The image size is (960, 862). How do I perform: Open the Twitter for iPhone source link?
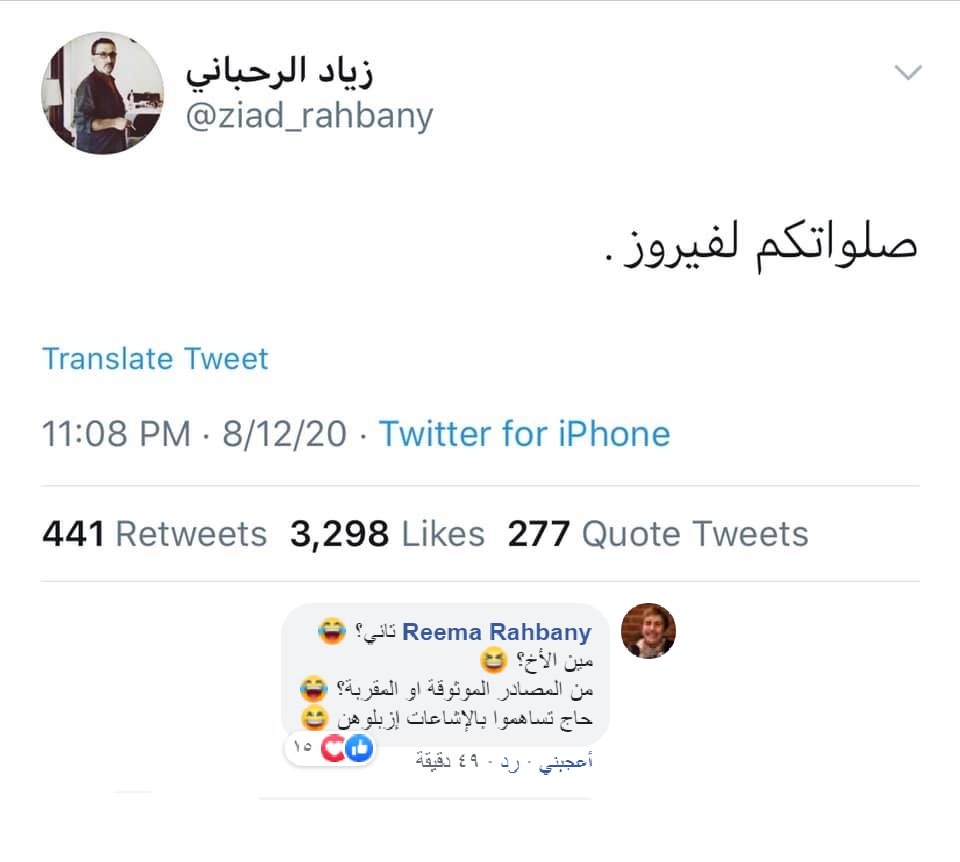(524, 434)
